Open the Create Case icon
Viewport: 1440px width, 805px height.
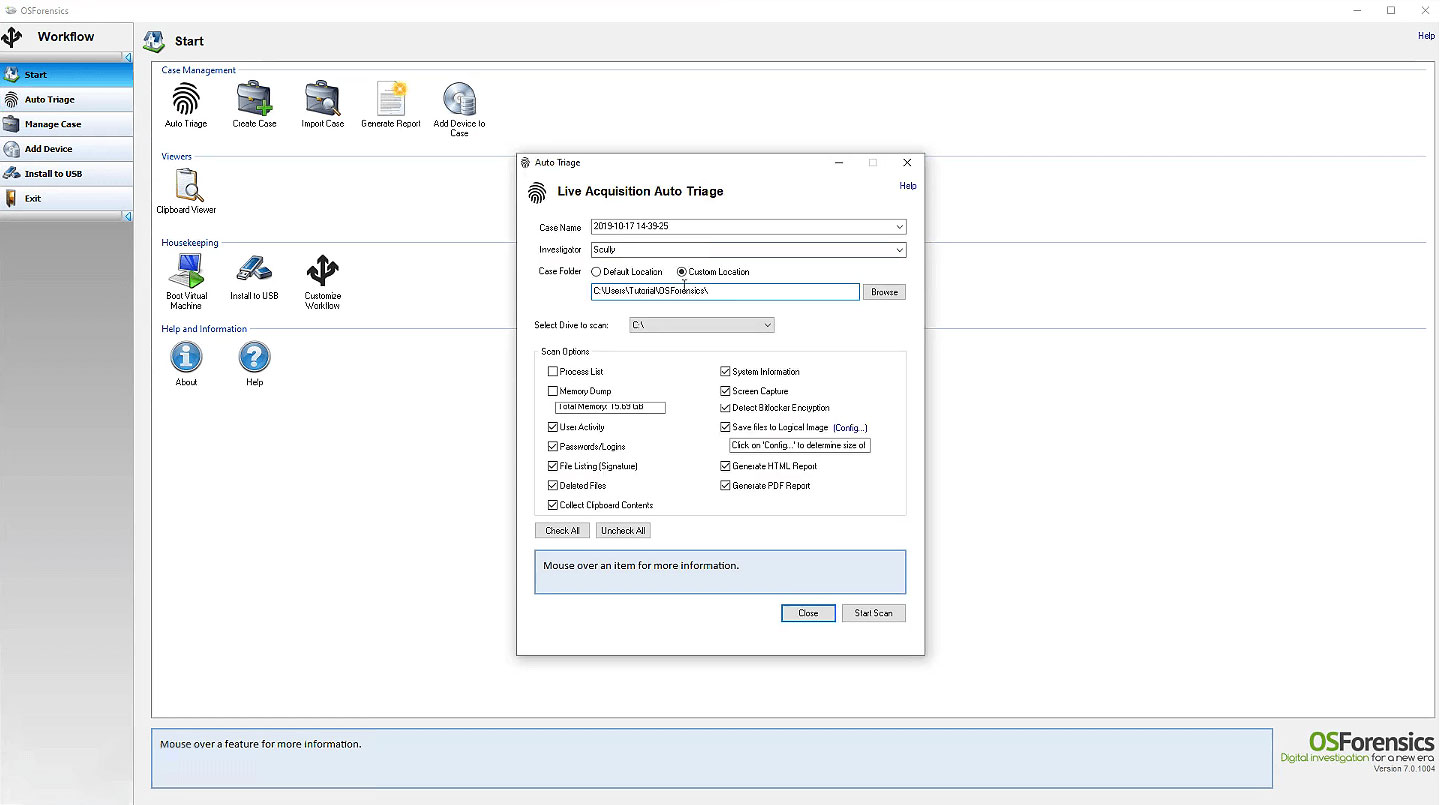[x=254, y=100]
